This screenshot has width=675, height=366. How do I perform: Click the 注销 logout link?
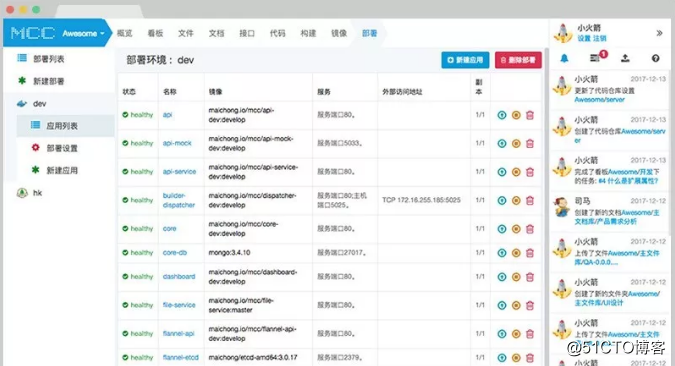tap(600, 38)
